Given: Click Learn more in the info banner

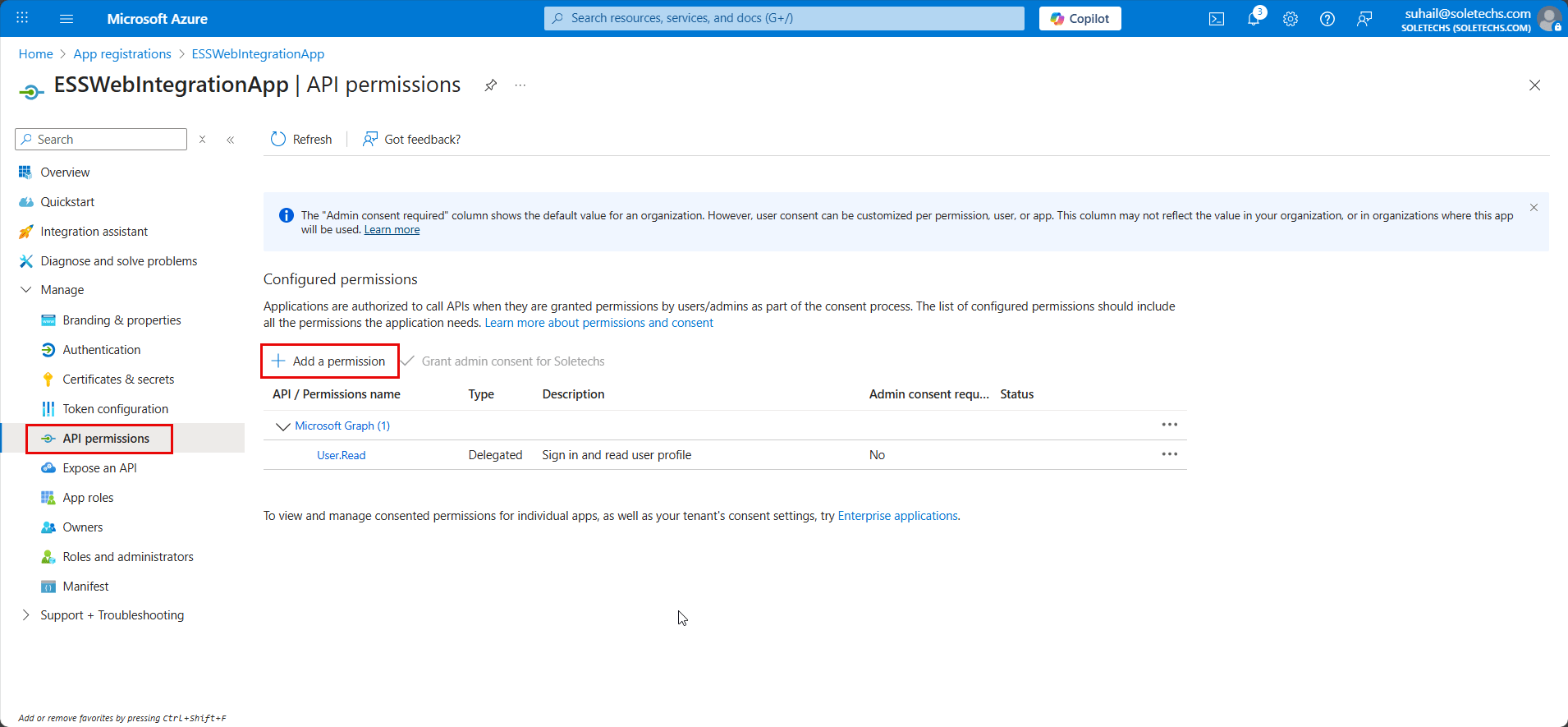Looking at the screenshot, I should click(x=392, y=230).
